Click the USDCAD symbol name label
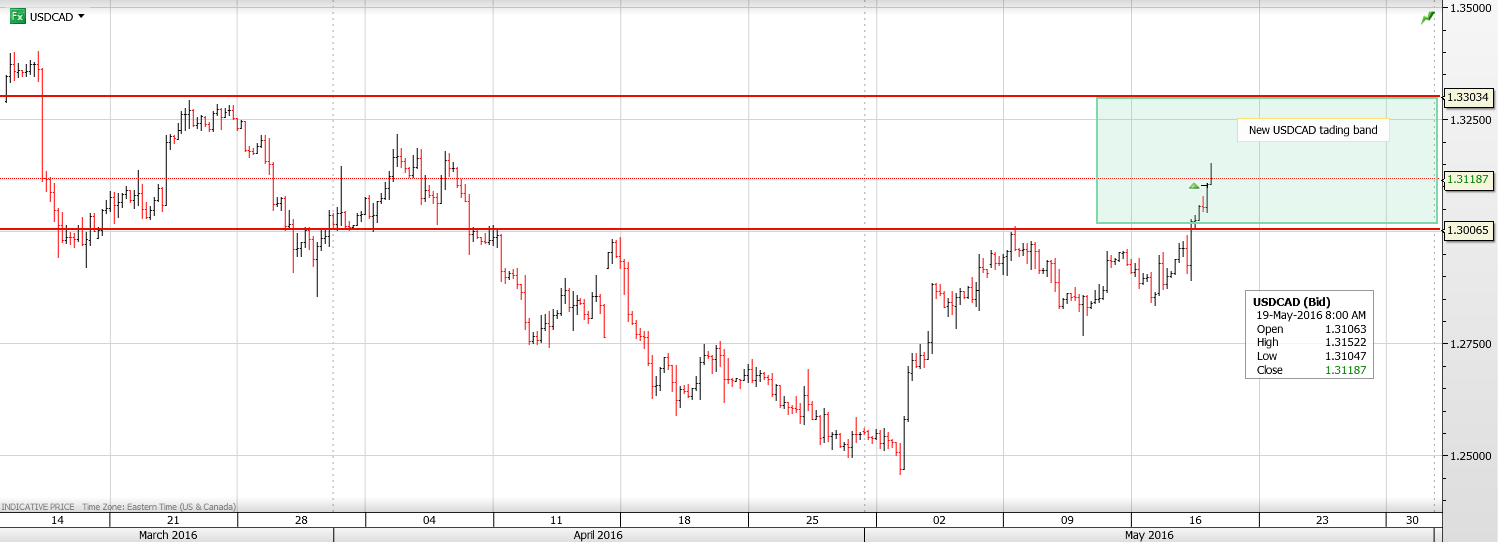1498x542 pixels. coord(51,17)
